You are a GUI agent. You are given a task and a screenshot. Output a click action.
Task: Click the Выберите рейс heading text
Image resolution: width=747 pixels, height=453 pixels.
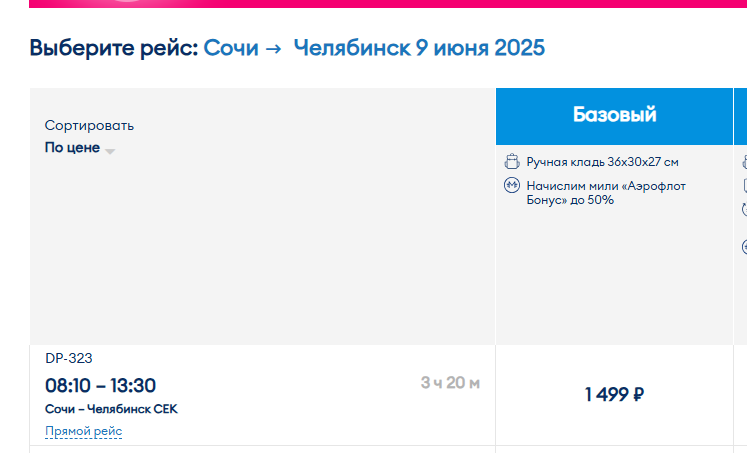113,48
